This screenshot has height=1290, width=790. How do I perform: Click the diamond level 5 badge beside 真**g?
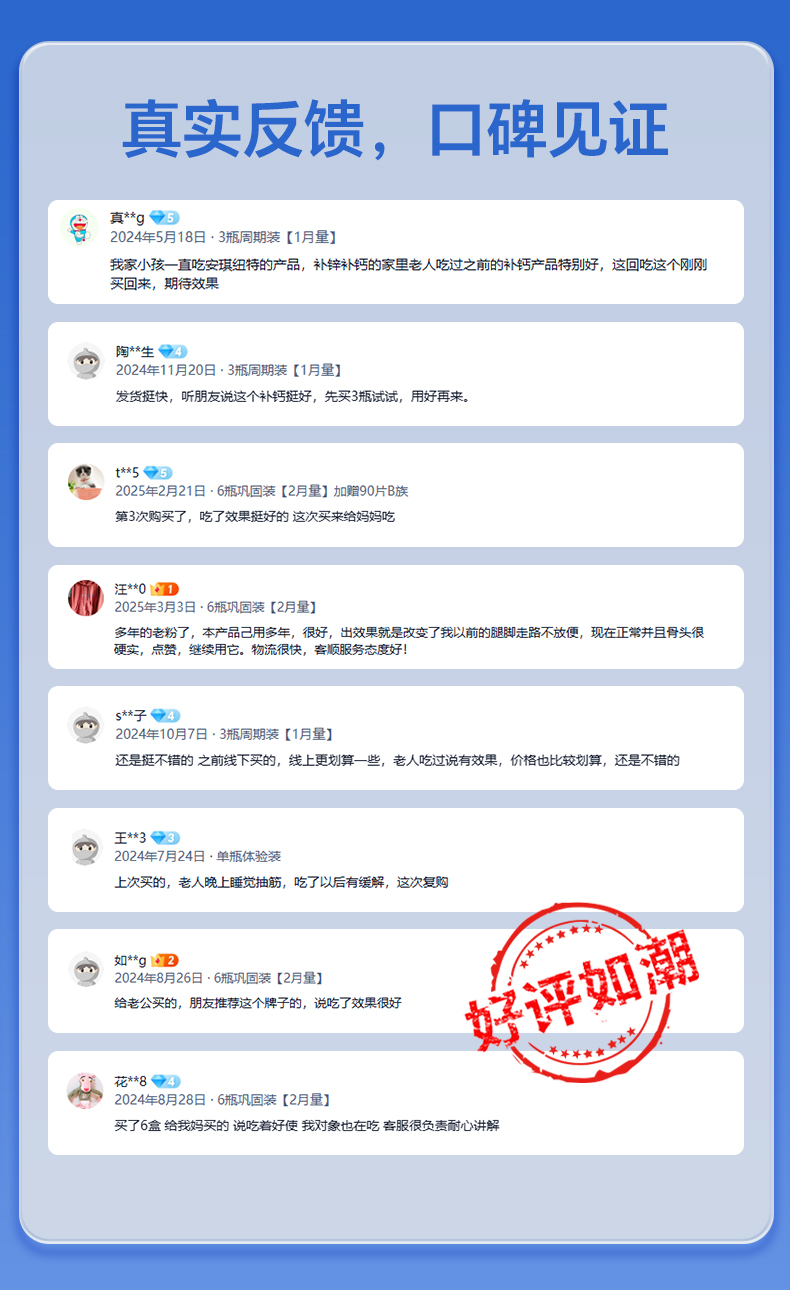[x=164, y=218]
